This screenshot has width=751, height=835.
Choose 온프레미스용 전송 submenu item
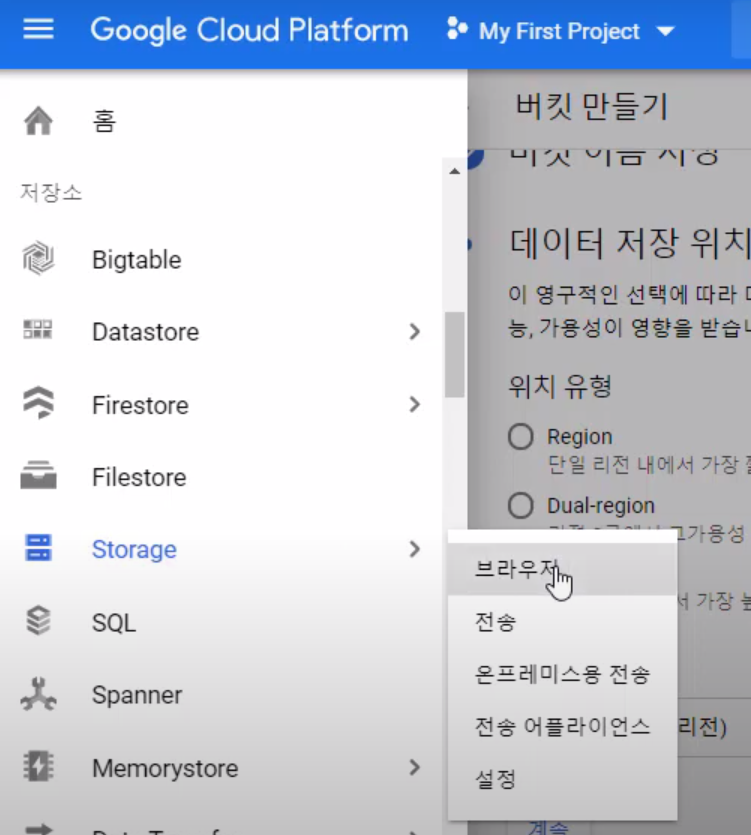tap(562, 674)
